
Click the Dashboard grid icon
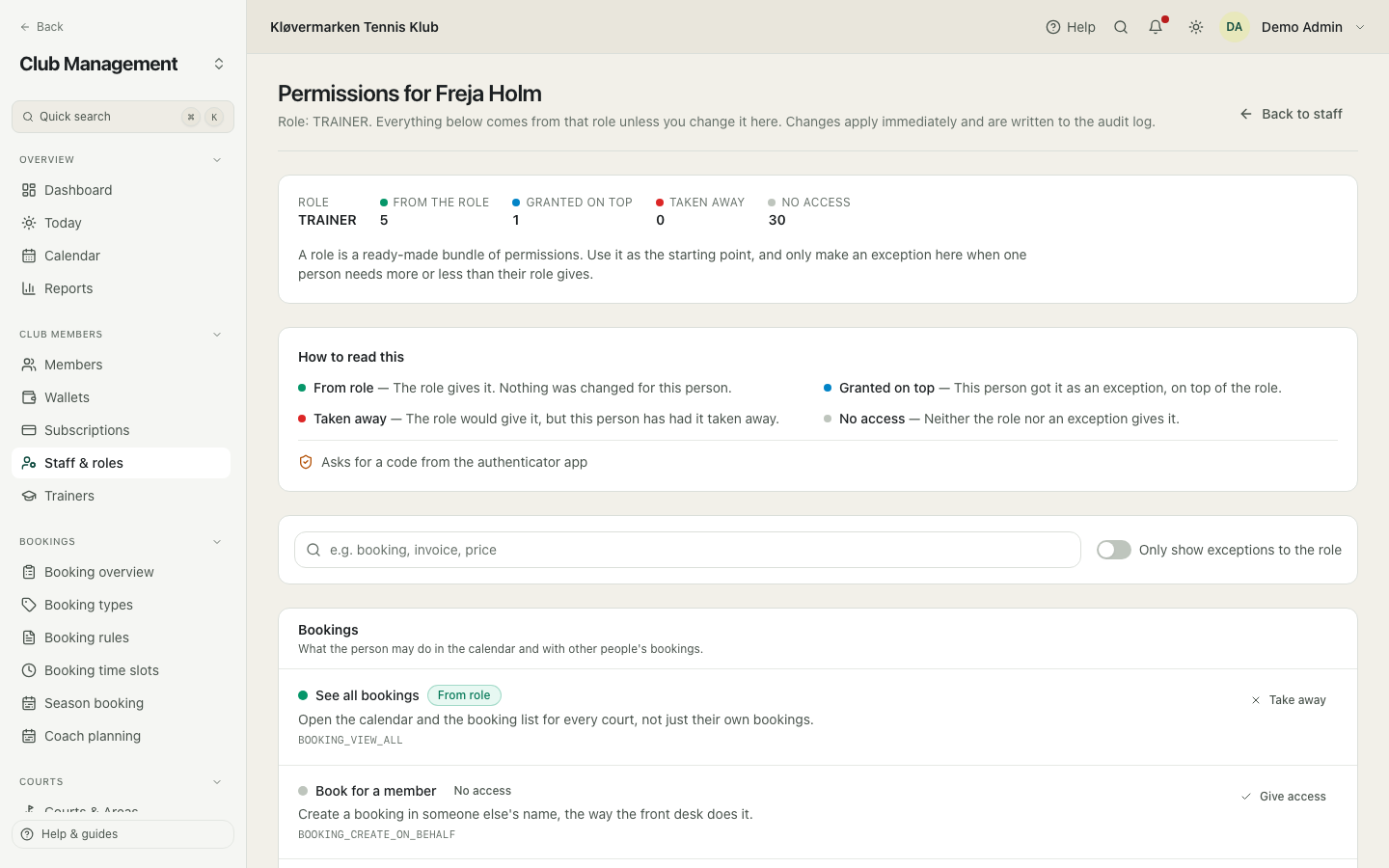29,190
